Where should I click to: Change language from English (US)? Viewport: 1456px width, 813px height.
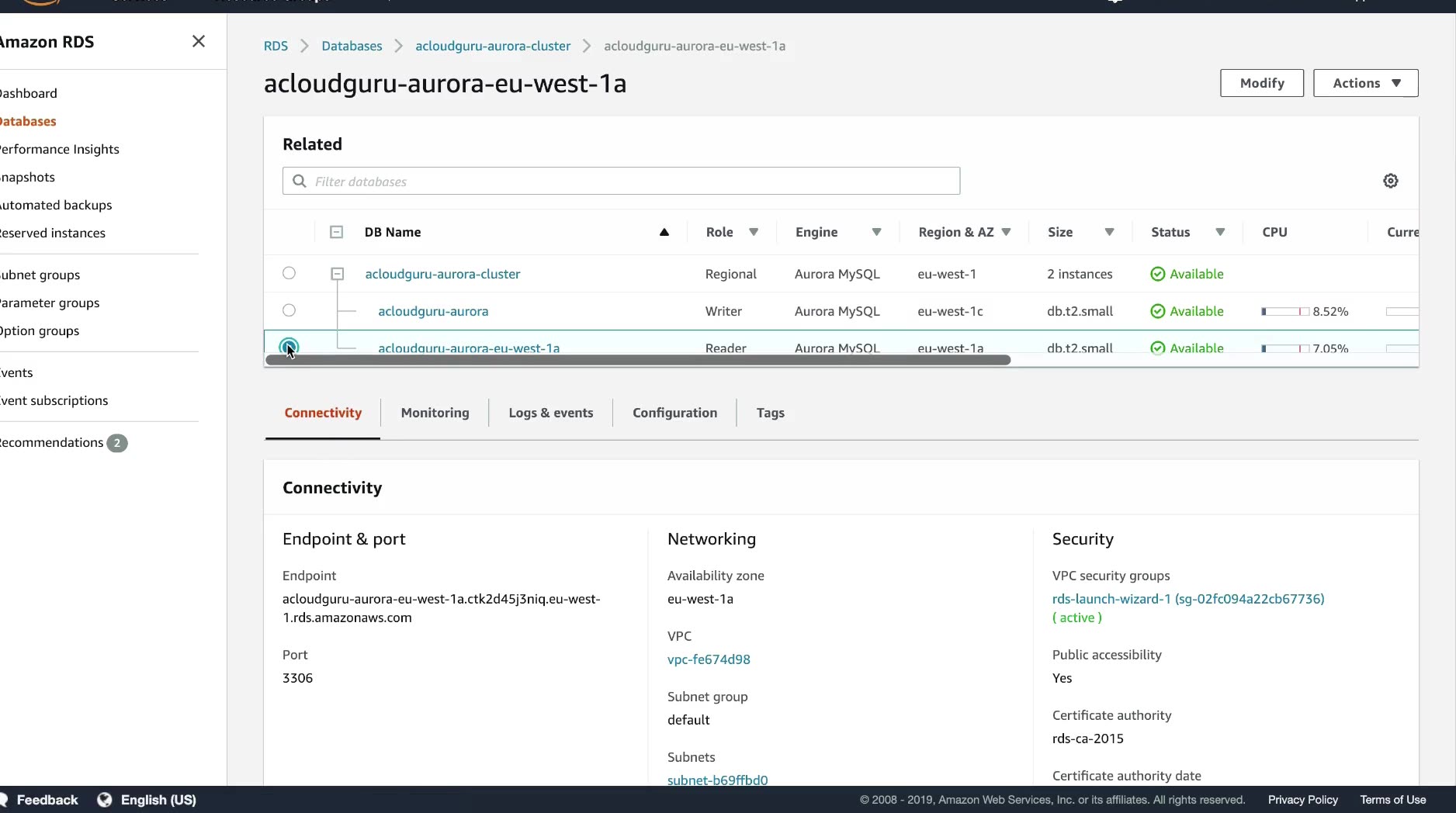point(158,800)
